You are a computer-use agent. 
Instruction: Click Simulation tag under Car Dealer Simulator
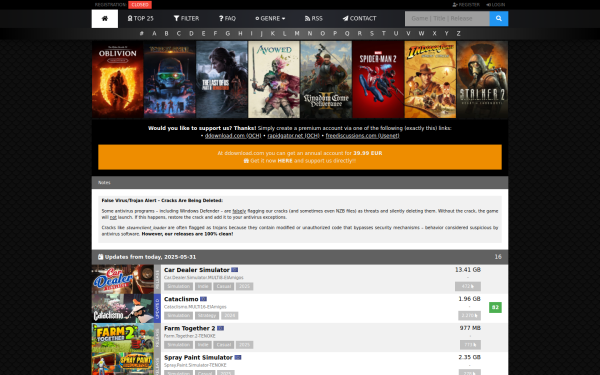point(178,287)
